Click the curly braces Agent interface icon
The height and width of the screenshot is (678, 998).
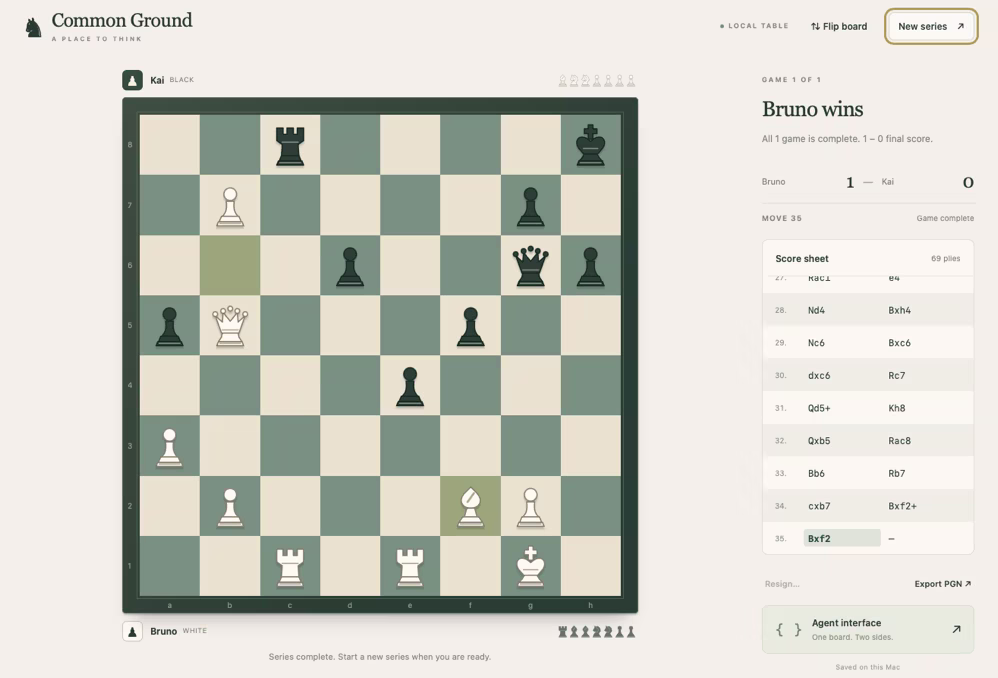(788, 630)
